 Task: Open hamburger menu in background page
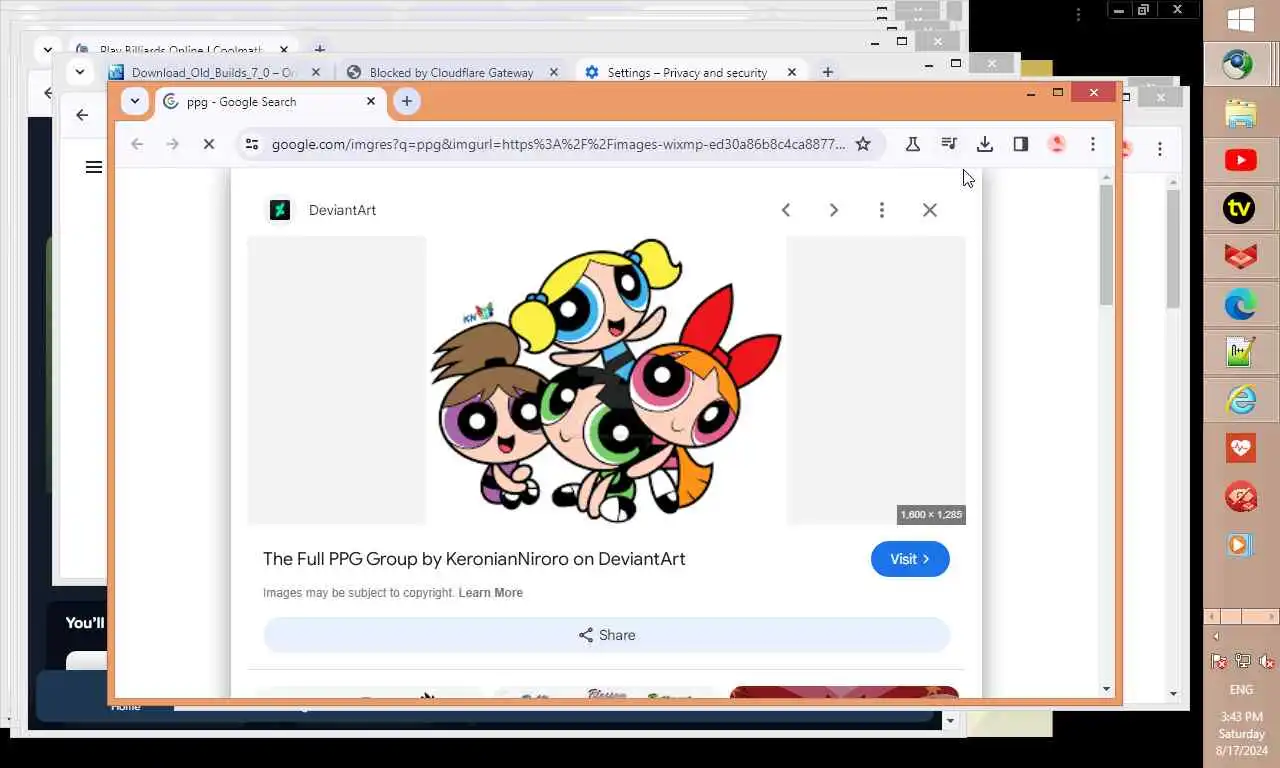pos(94,167)
